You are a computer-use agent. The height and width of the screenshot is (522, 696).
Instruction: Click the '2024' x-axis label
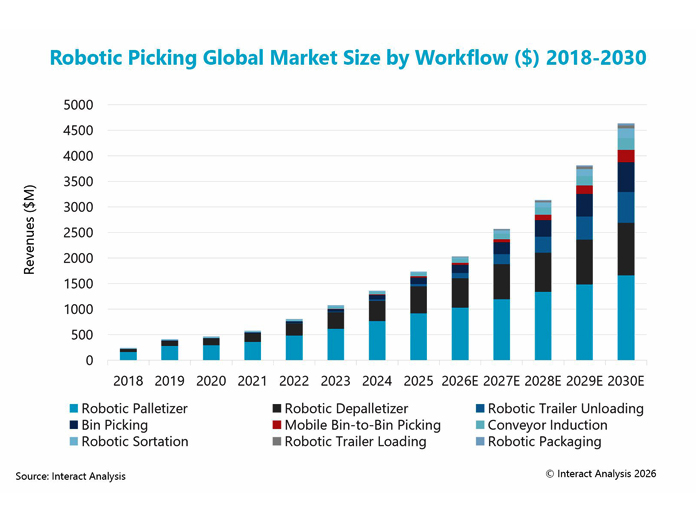377,381
